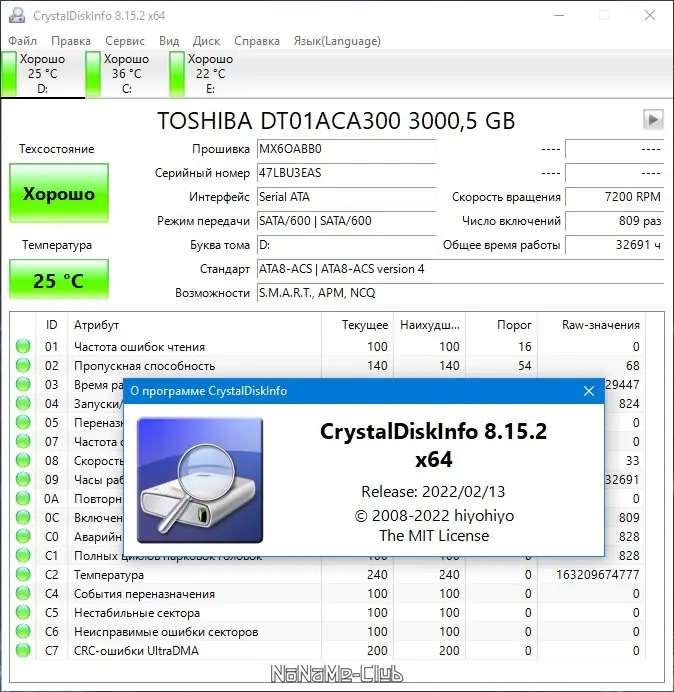Click status circle for attribute 09
This screenshot has width=674, height=692.
coord(23,479)
